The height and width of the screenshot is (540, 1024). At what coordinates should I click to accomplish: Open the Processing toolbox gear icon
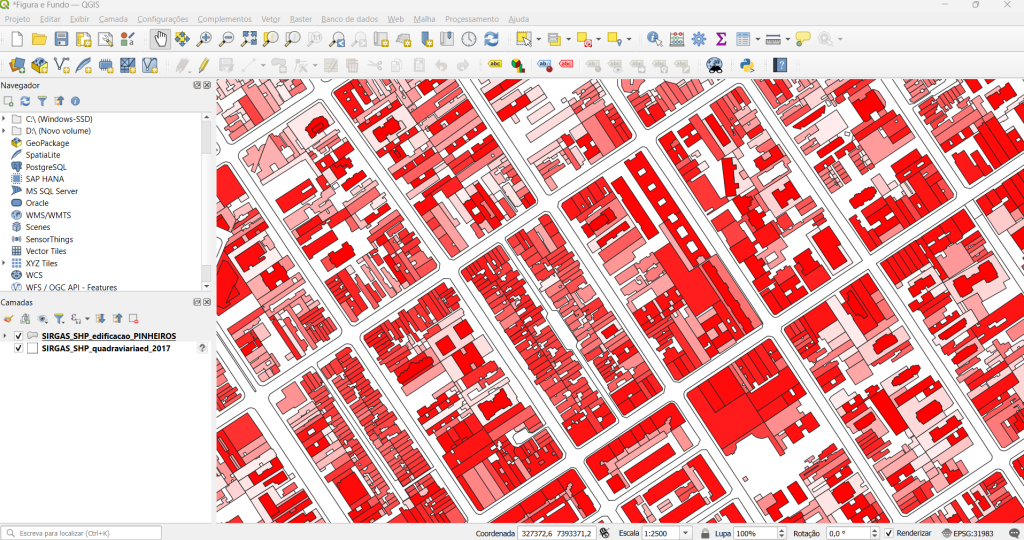[699, 39]
